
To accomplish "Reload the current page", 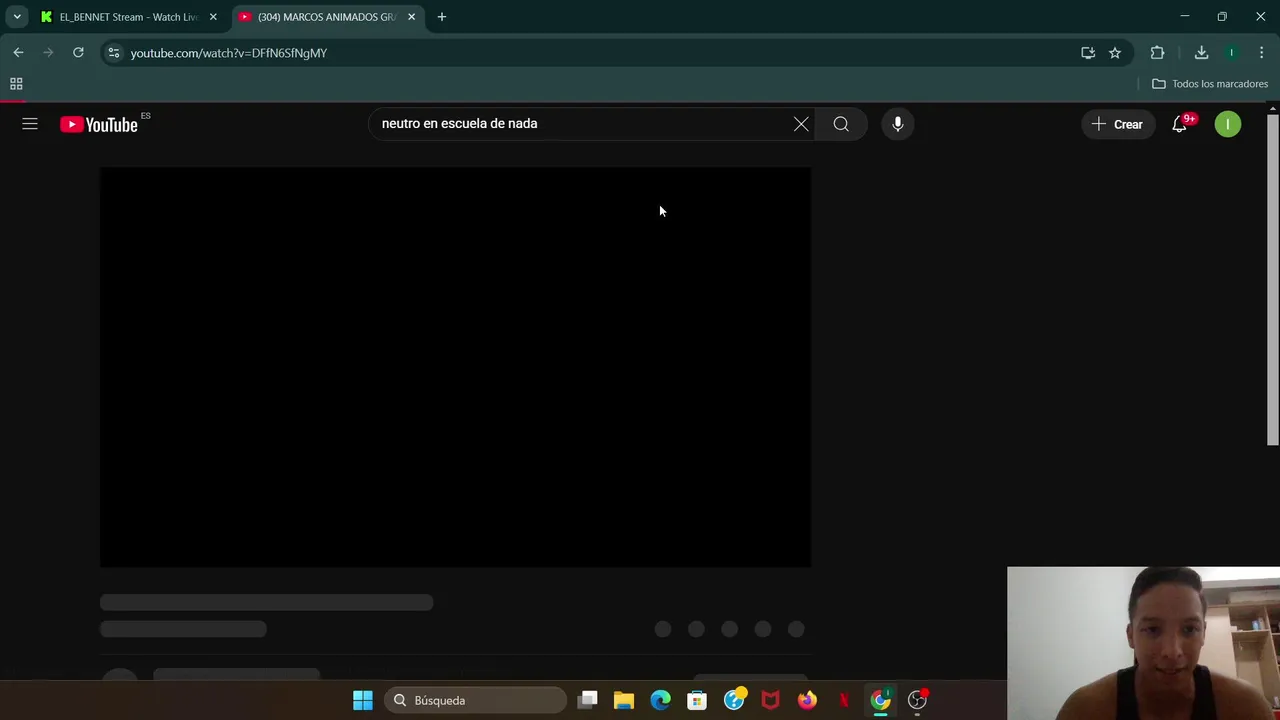I will coord(78,53).
